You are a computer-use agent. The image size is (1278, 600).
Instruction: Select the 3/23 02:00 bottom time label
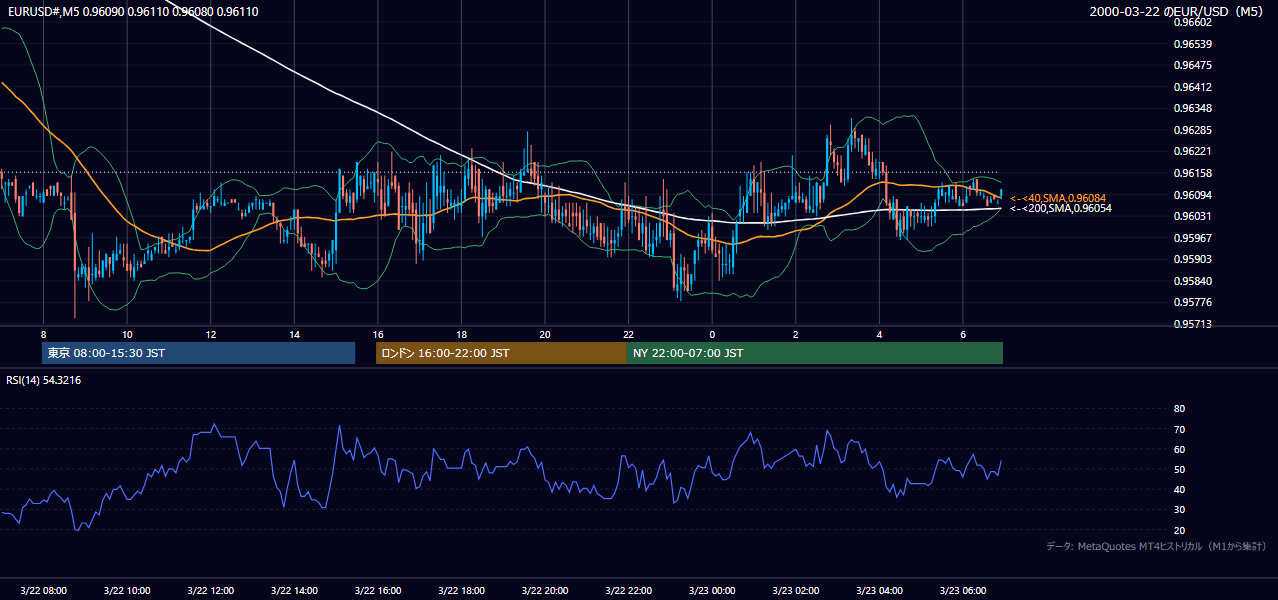796,591
